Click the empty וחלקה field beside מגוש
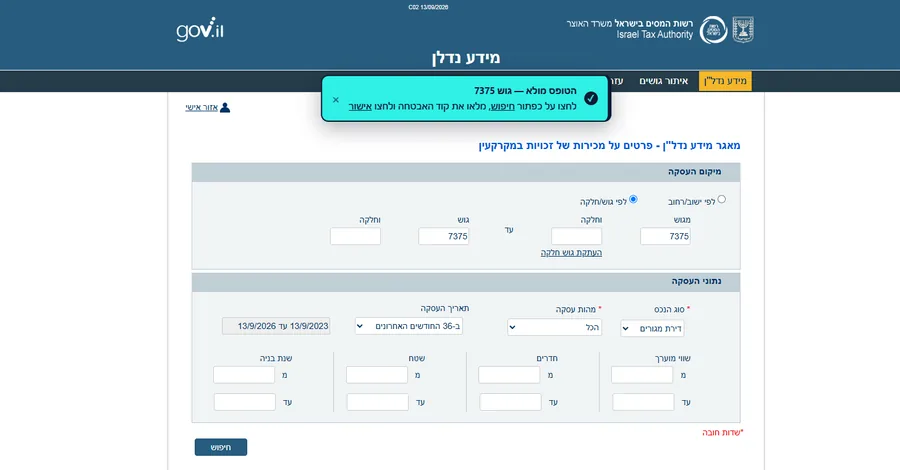The image size is (900, 470). 576,236
